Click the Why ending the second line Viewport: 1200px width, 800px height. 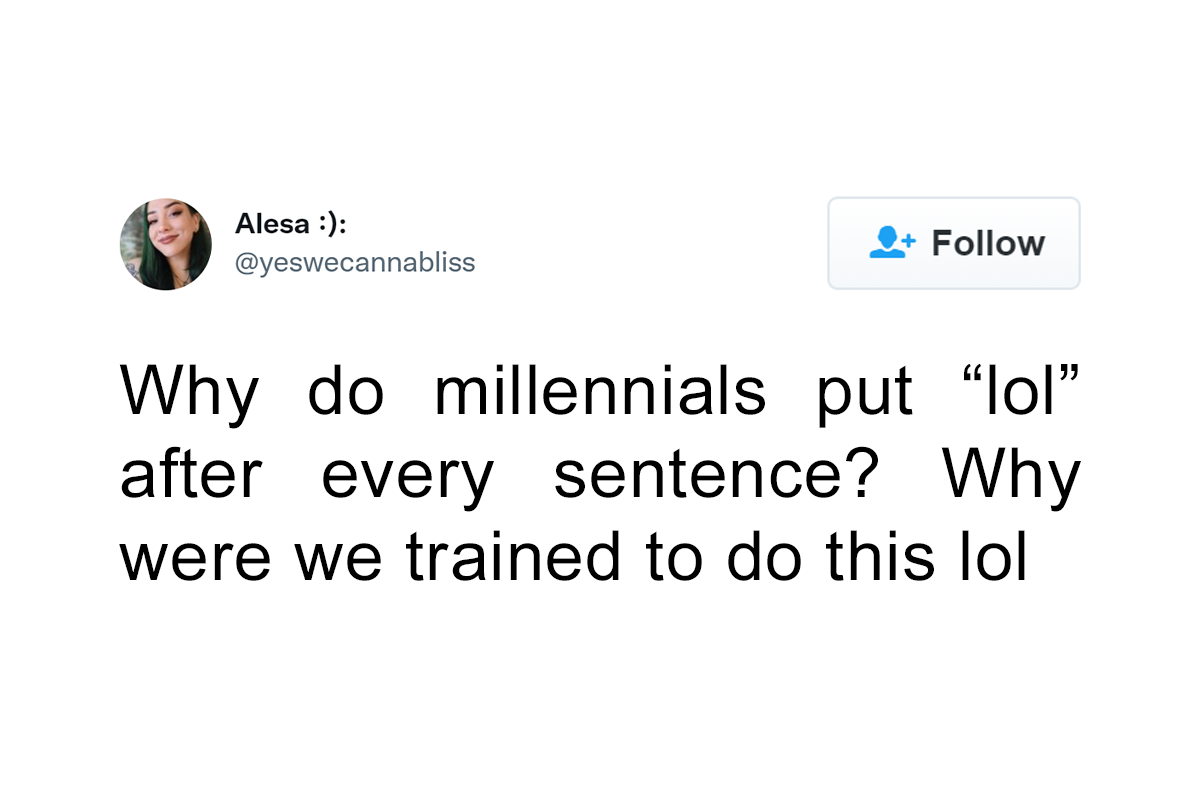(x=1011, y=476)
